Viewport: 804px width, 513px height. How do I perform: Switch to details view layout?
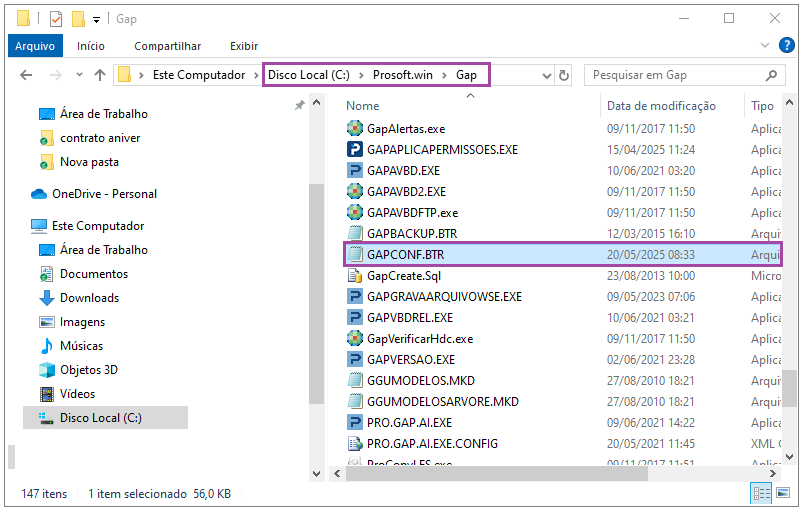[x=763, y=493]
